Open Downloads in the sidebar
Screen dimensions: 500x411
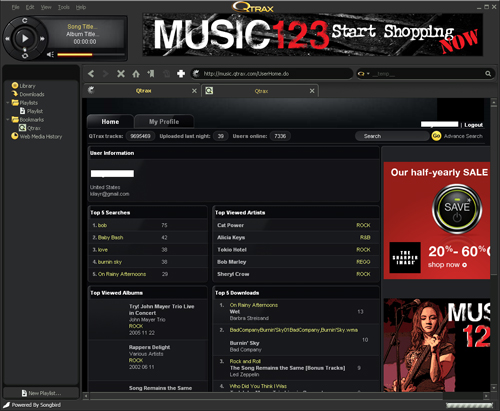tap(28, 94)
